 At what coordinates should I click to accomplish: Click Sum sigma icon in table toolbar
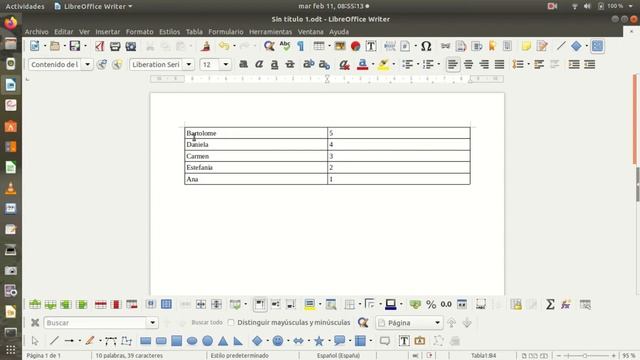[550, 304]
